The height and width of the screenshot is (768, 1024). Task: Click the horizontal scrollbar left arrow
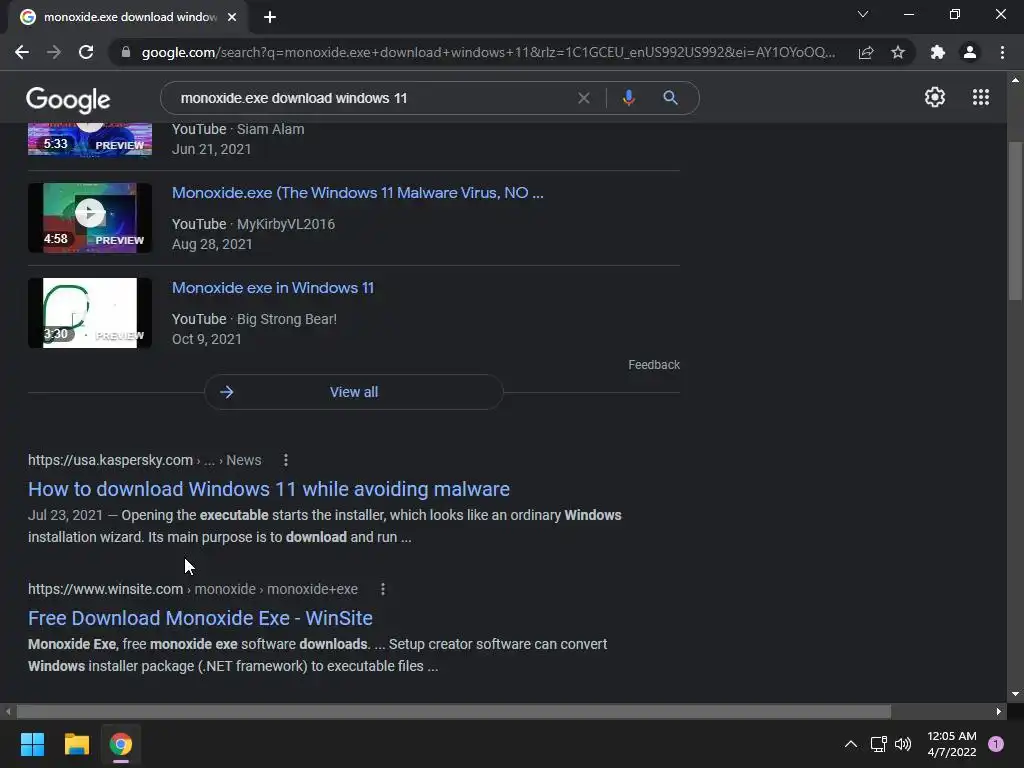8,711
